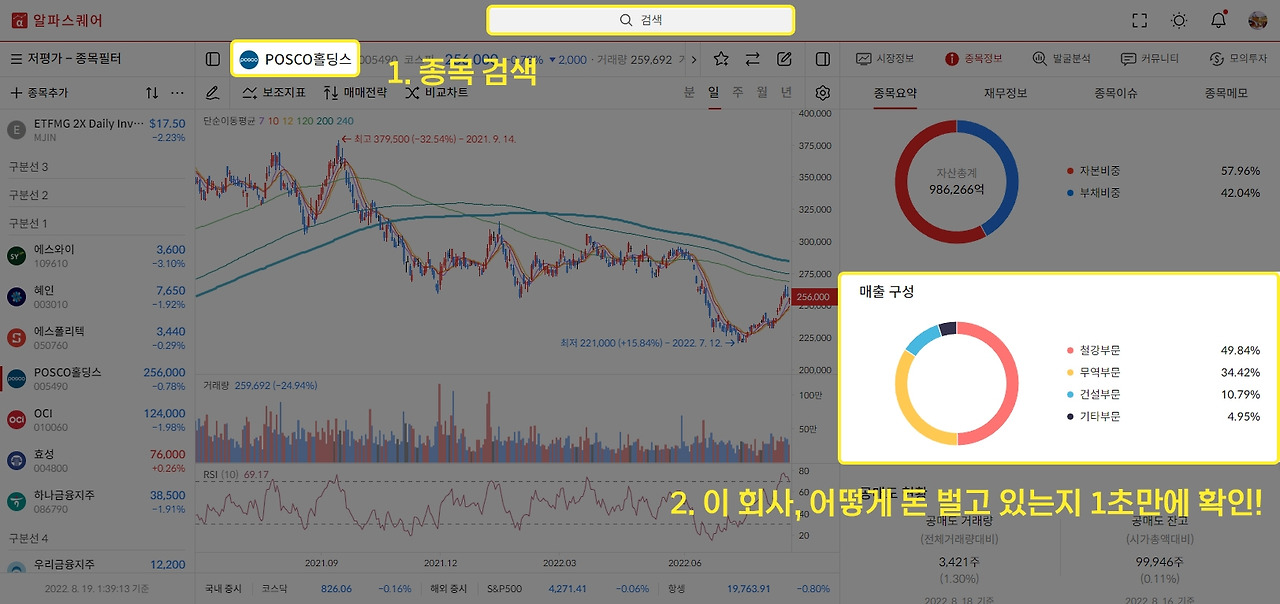The width and height of the screenshot is (1280, 604).
Task: Toggle light theme with the sun icon
Action: click(1179, 20)
